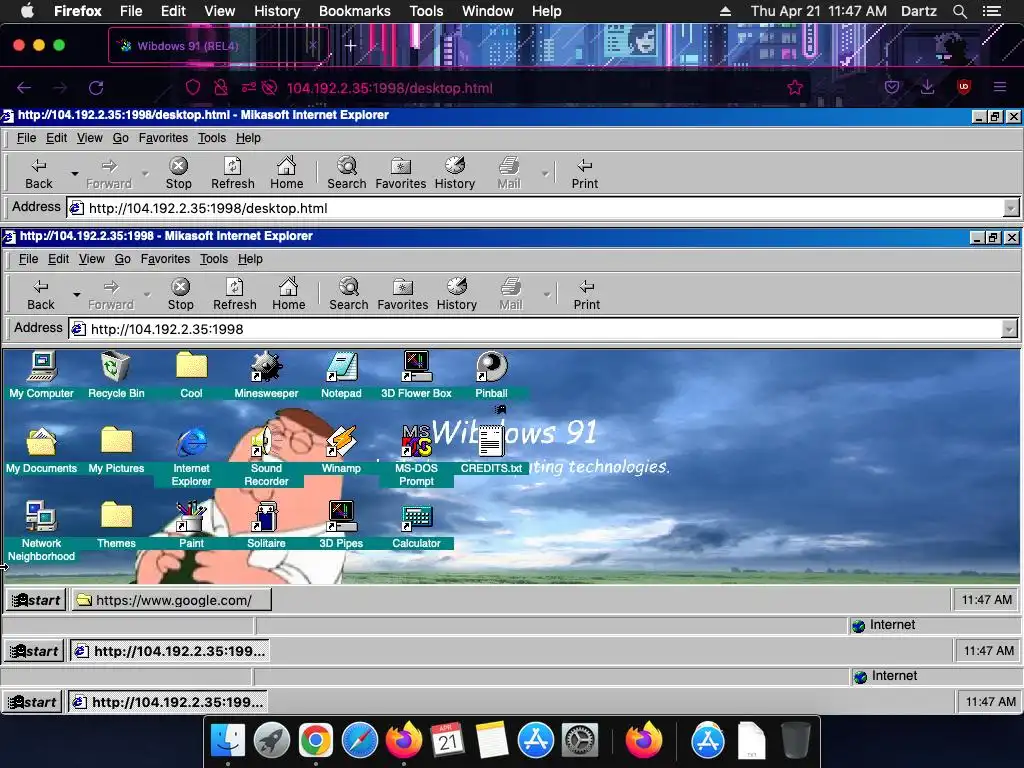1024x768 pixels.
Task: Click the bottommost Start button
Action: [33, 702]
